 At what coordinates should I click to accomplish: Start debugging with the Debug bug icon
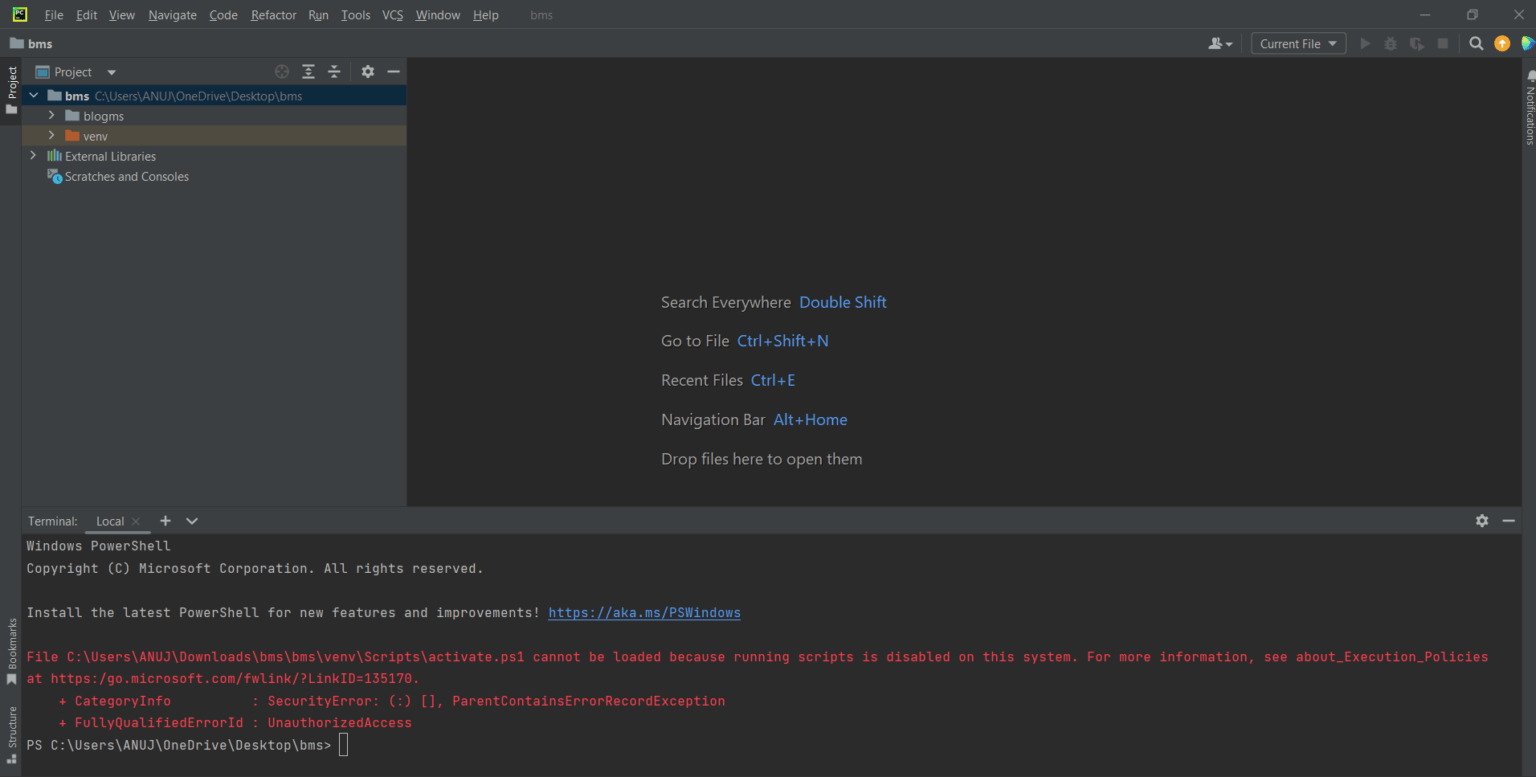(x=1390, y=43)
